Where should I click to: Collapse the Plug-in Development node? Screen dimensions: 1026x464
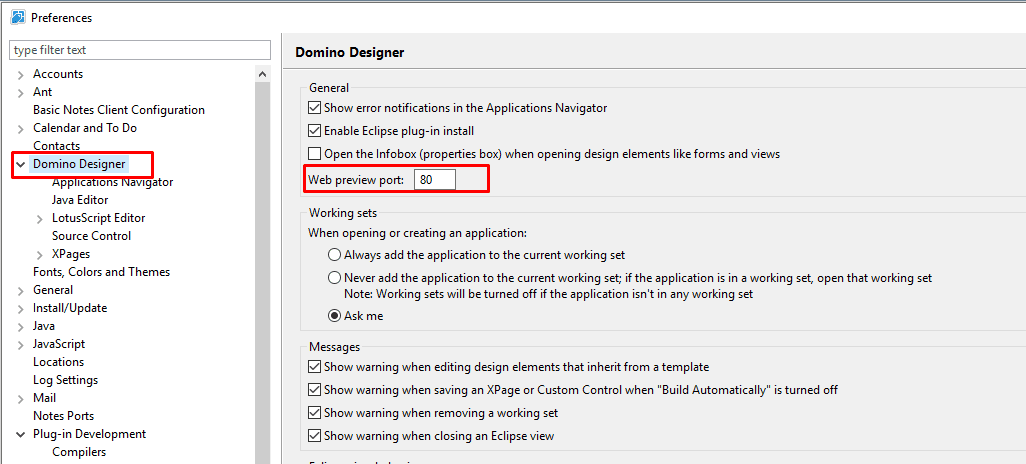coord(21,434)
